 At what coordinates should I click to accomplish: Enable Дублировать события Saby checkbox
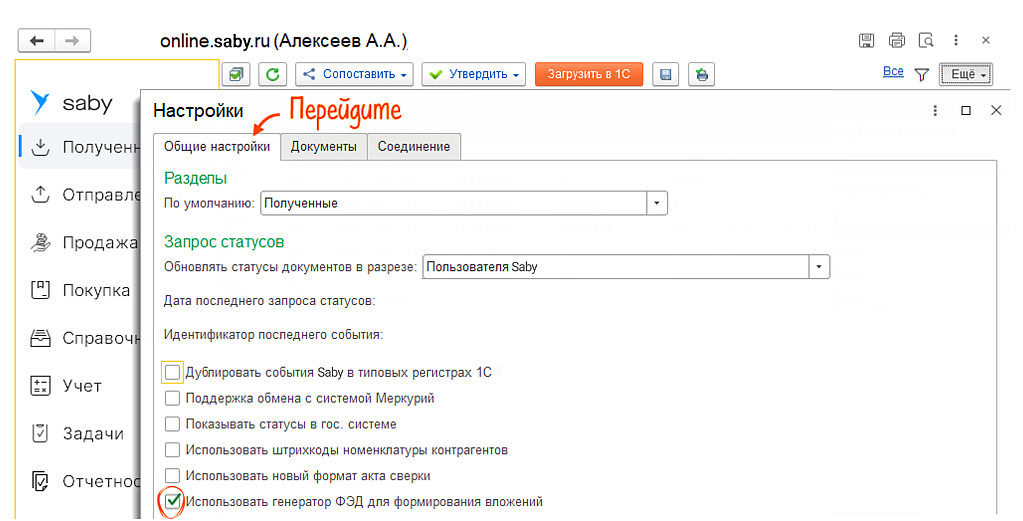point(173,372)
